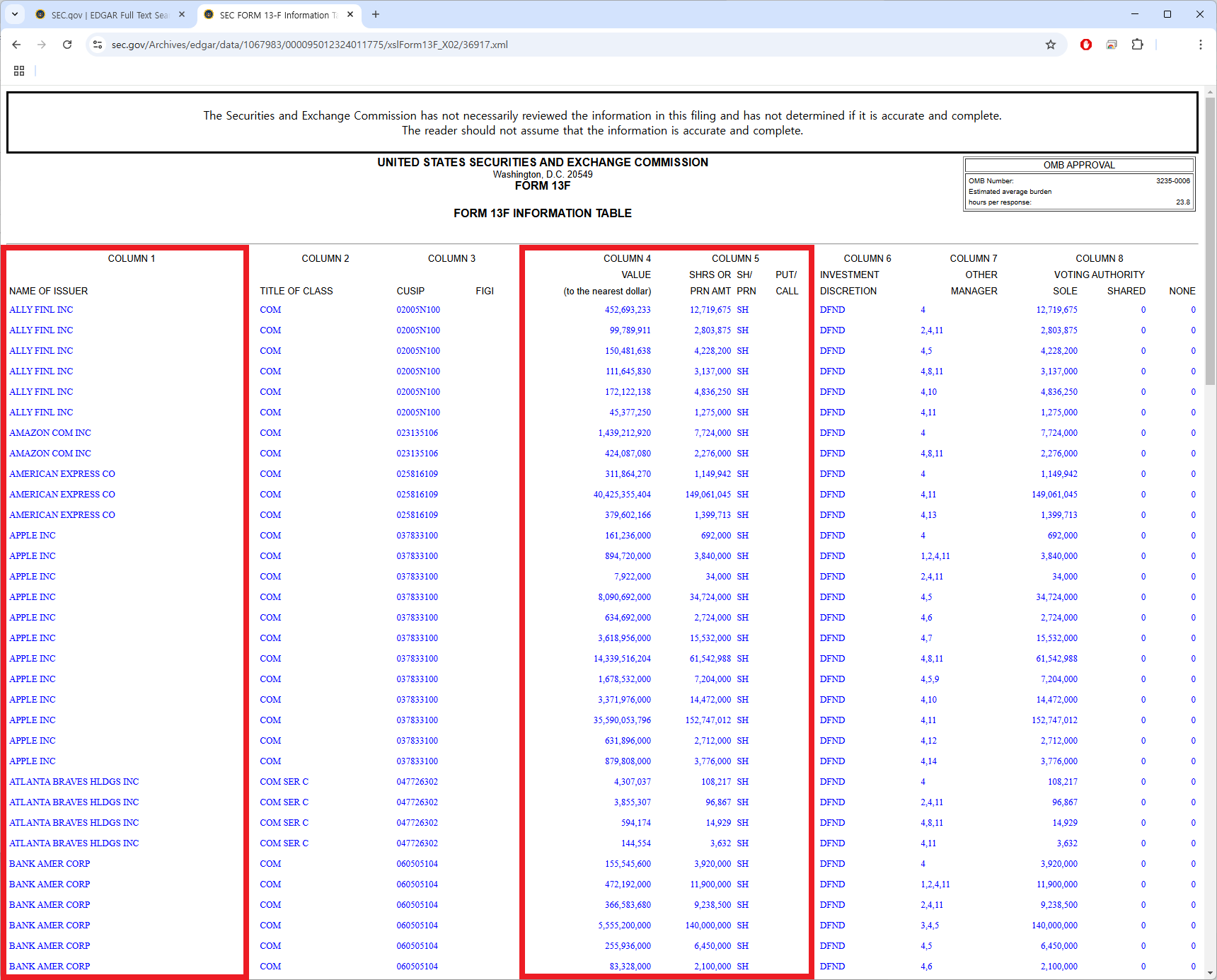Click AMERICAN EXPRESS CO value 40,425,355,404
1217x980 pixels.
tap(622, 495)
